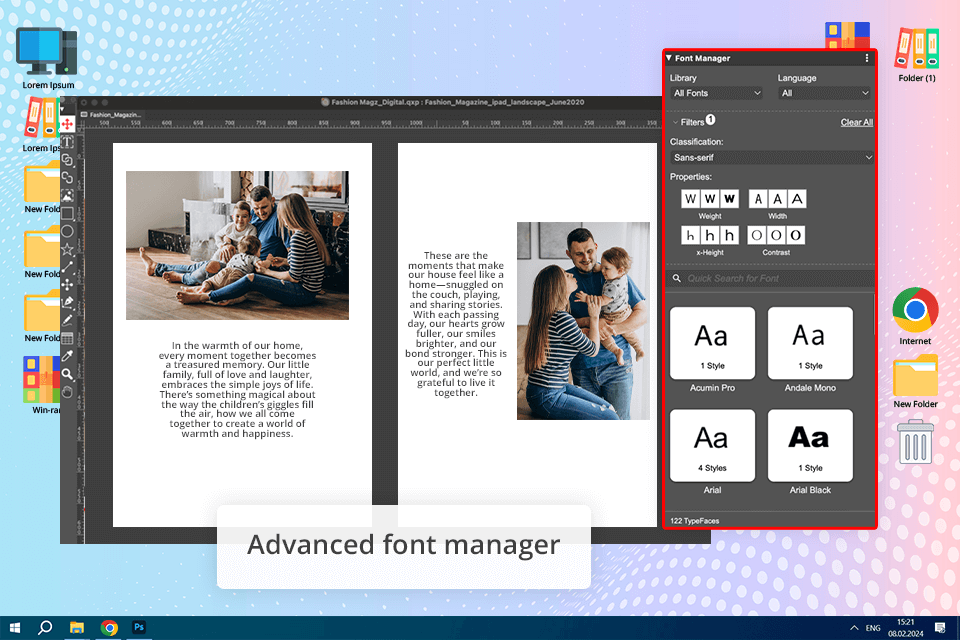Activate the Zoom magnifier tool
960x640 pixels.
[67, 374]
